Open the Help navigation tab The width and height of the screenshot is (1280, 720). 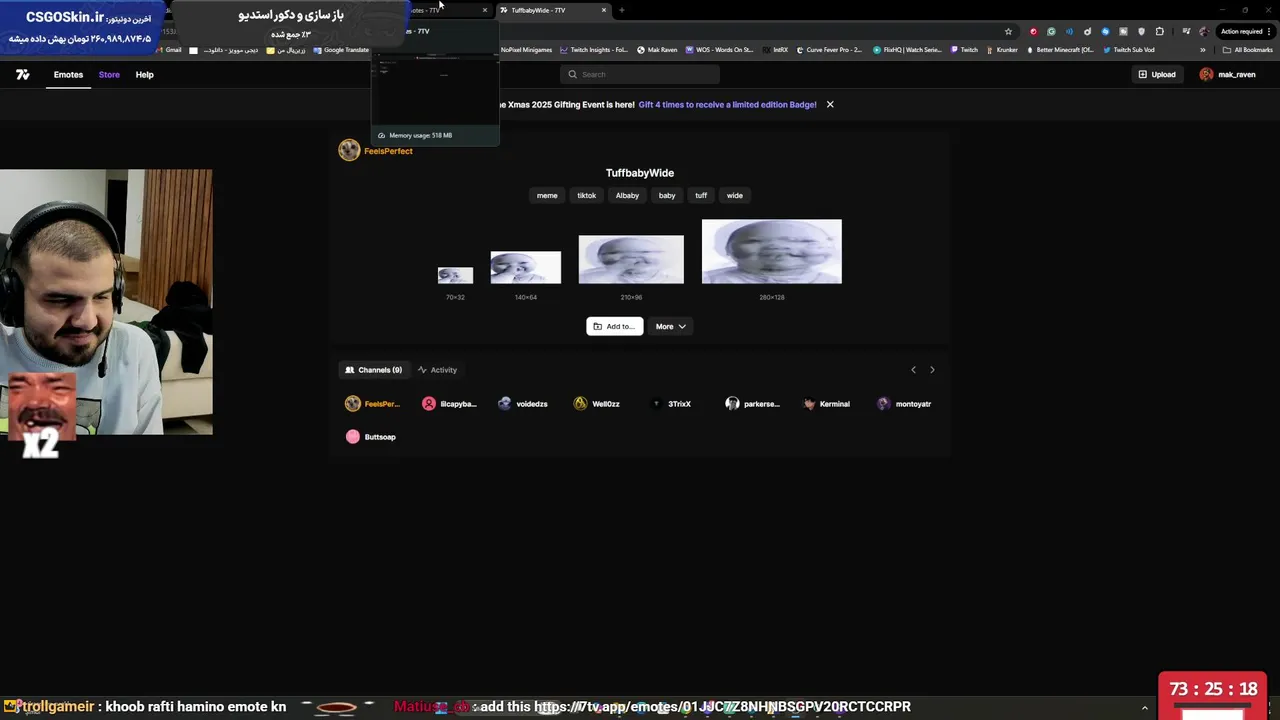point(145,75)
